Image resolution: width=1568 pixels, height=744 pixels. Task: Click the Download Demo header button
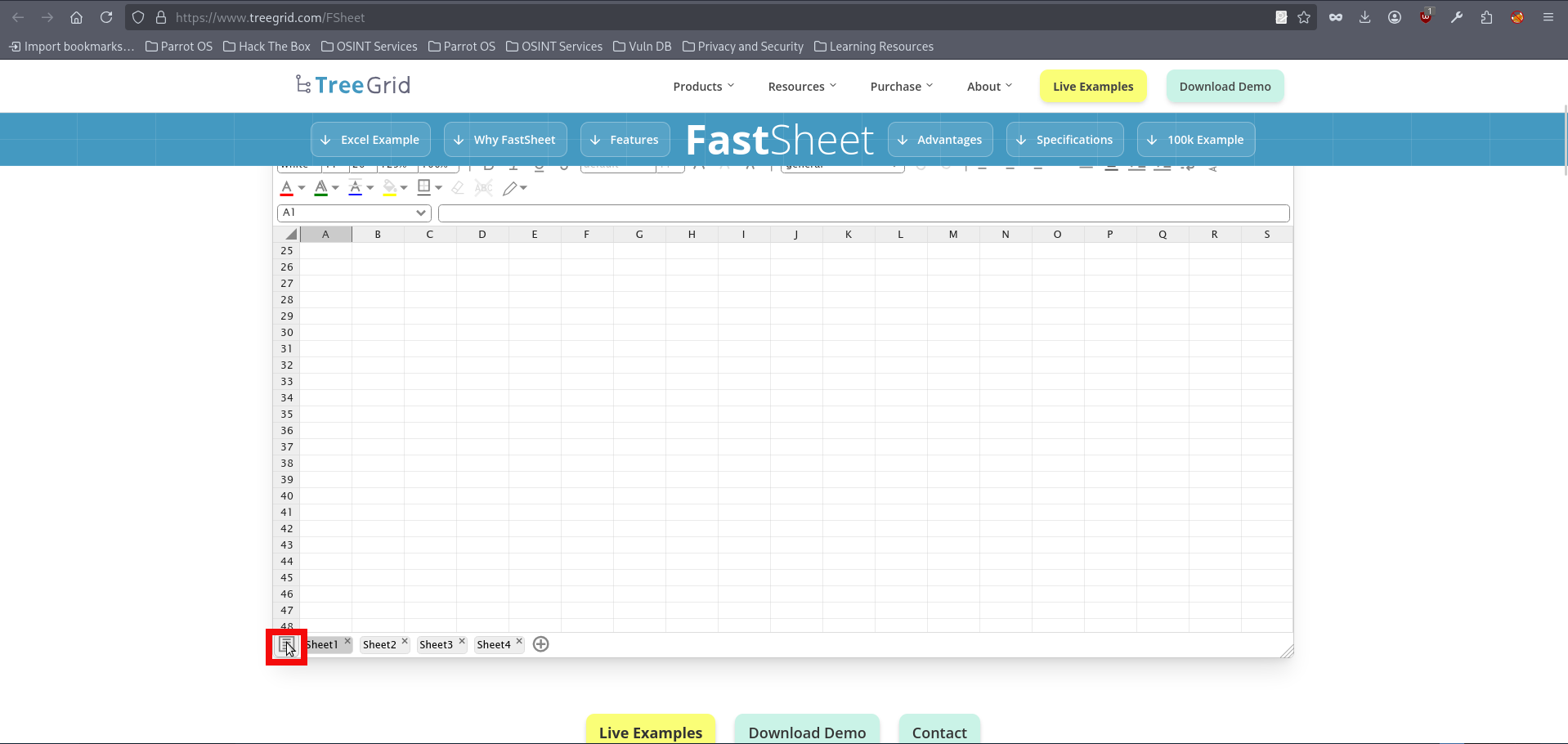[x=1224, y=87]
